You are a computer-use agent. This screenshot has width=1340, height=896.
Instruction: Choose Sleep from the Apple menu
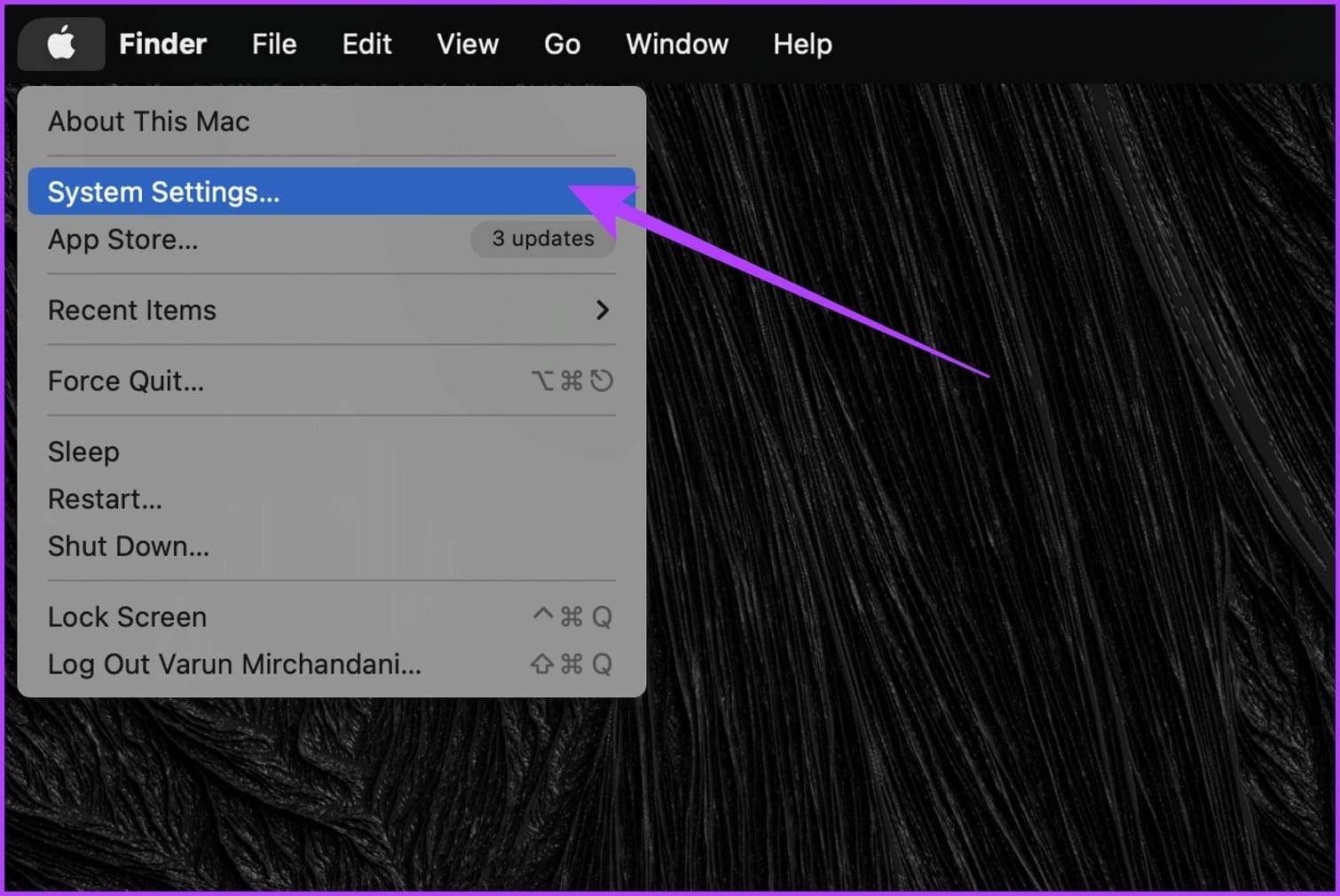[332, 452]
